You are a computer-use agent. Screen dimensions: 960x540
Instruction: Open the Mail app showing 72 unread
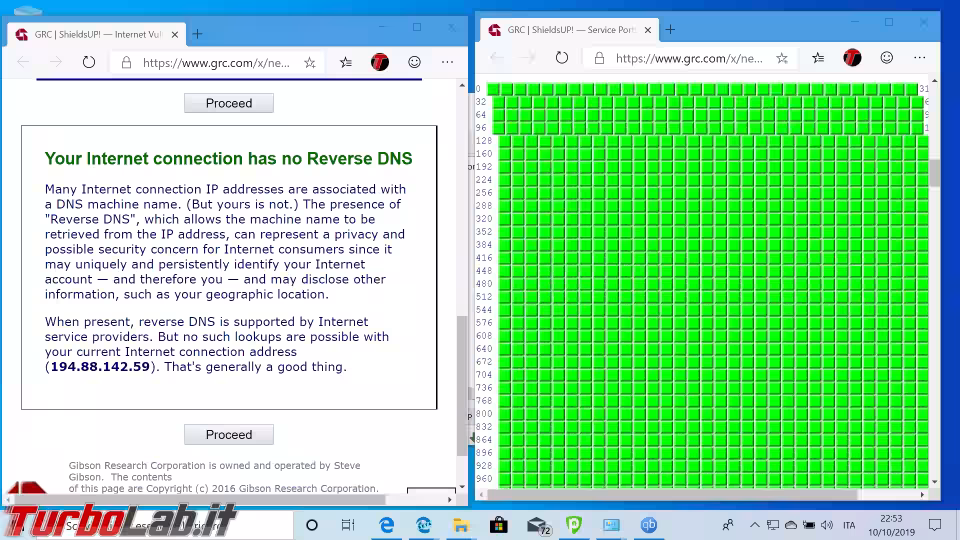[537, 525]
